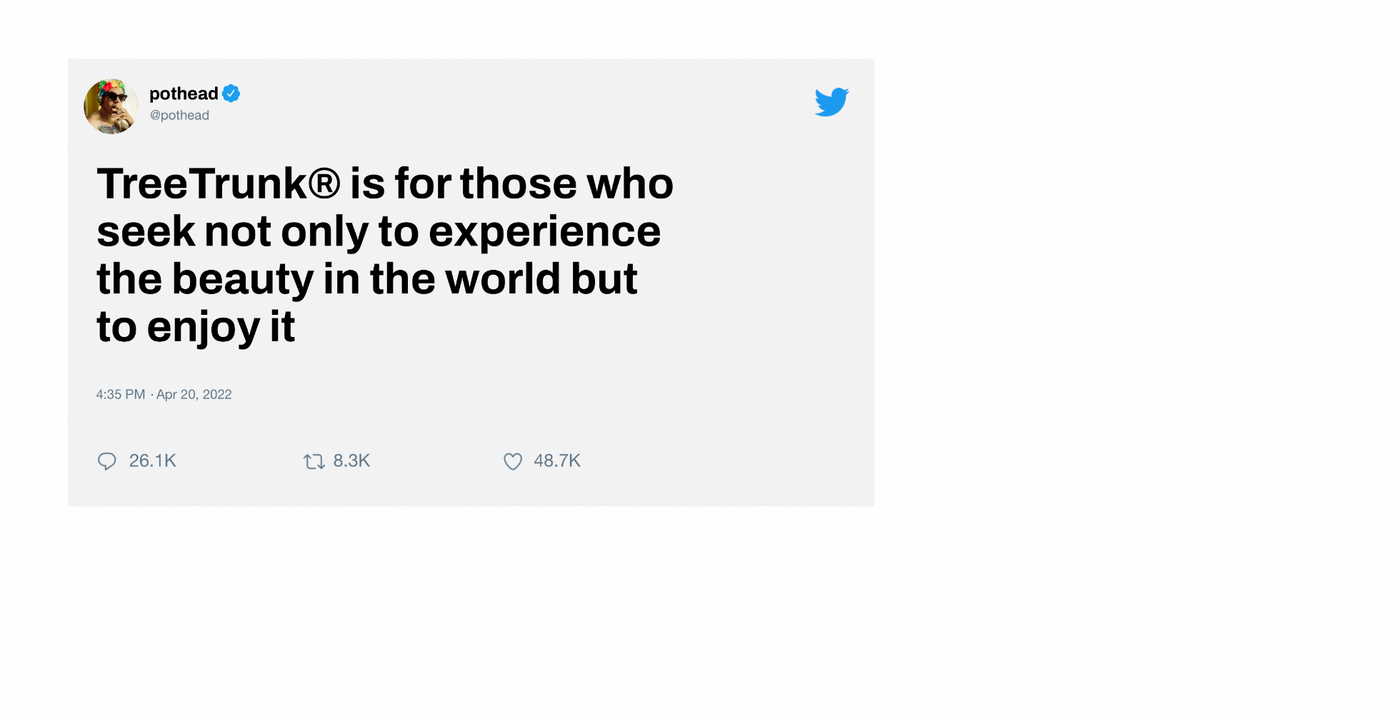This screenshot has height=714, width=1400.
Task: Click the tweet's last line "to enjoy it"
Action: click(196, 327)
